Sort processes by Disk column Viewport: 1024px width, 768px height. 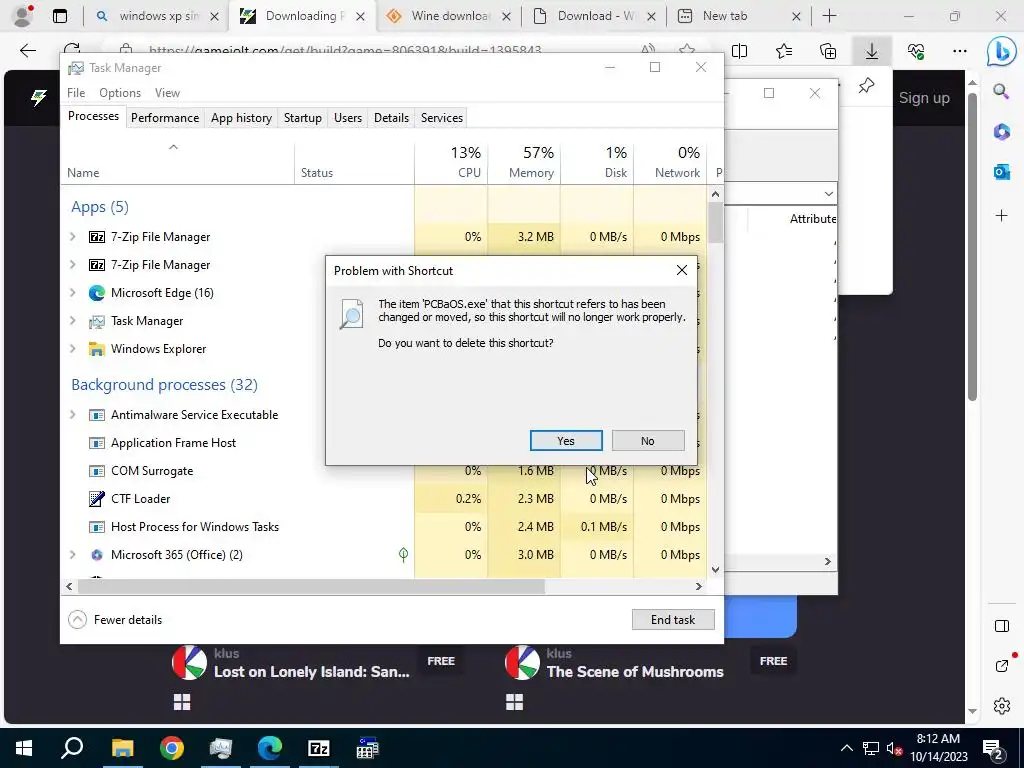click(597, 162)
